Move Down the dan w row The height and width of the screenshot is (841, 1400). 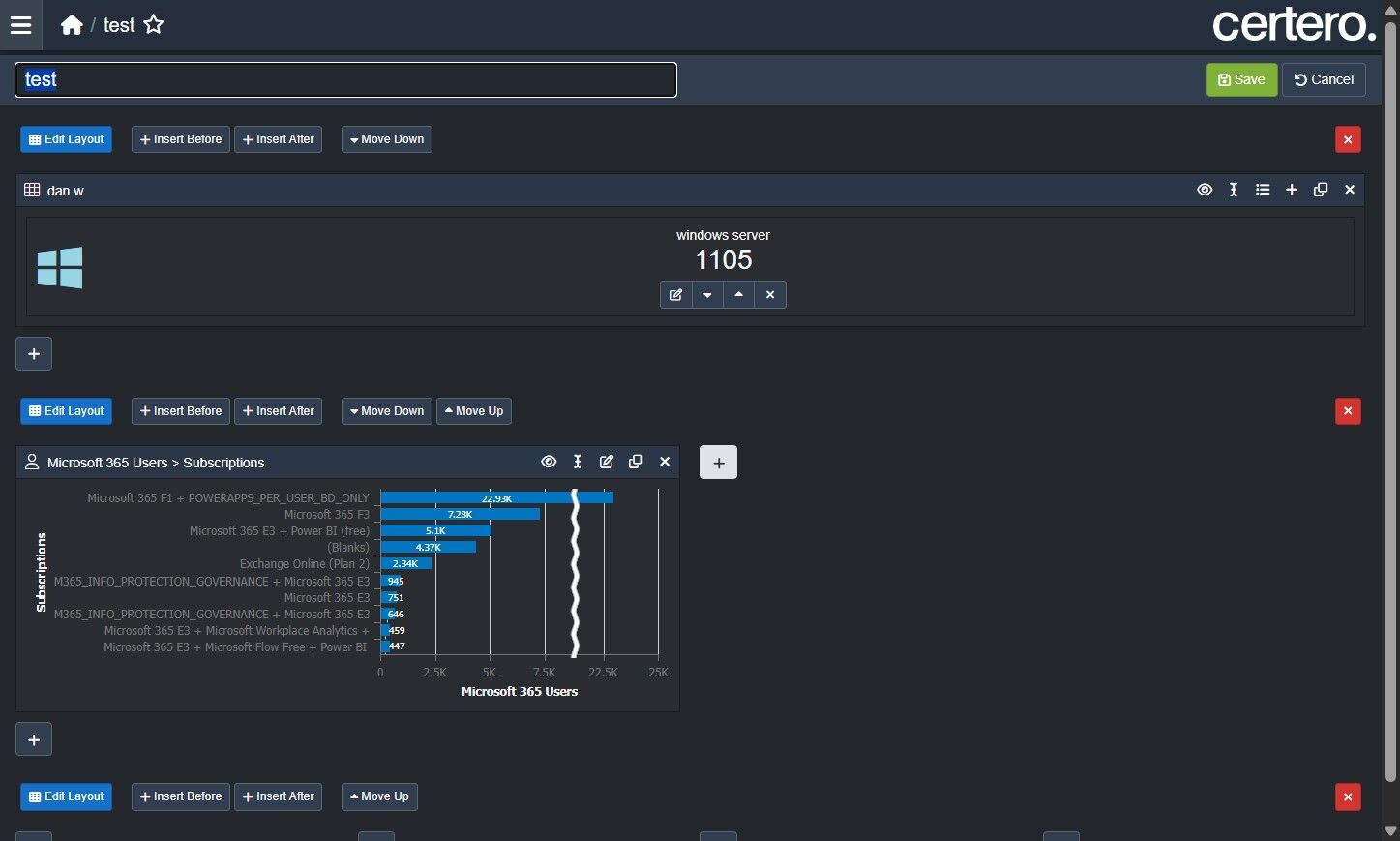(387, 139)
